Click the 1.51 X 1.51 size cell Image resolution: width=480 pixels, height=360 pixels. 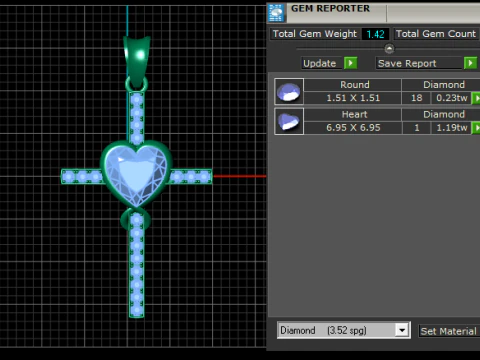(353, 98)
